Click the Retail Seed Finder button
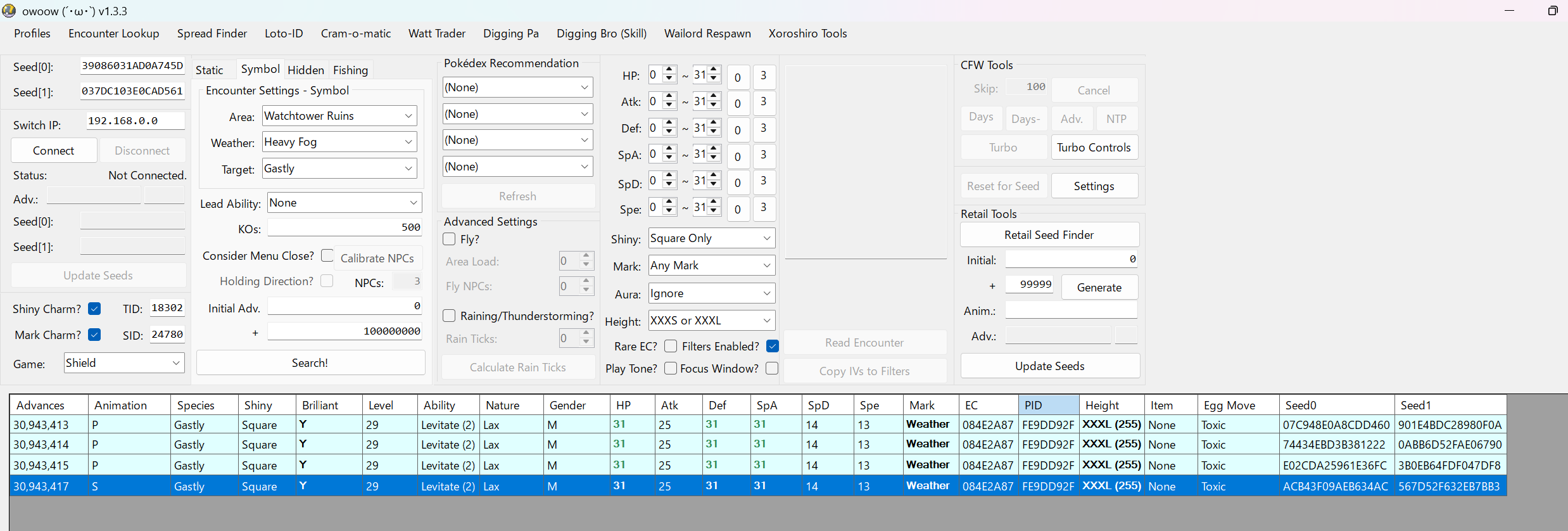This screenshot has height=531, width=1568. [x=1049, y=235]
